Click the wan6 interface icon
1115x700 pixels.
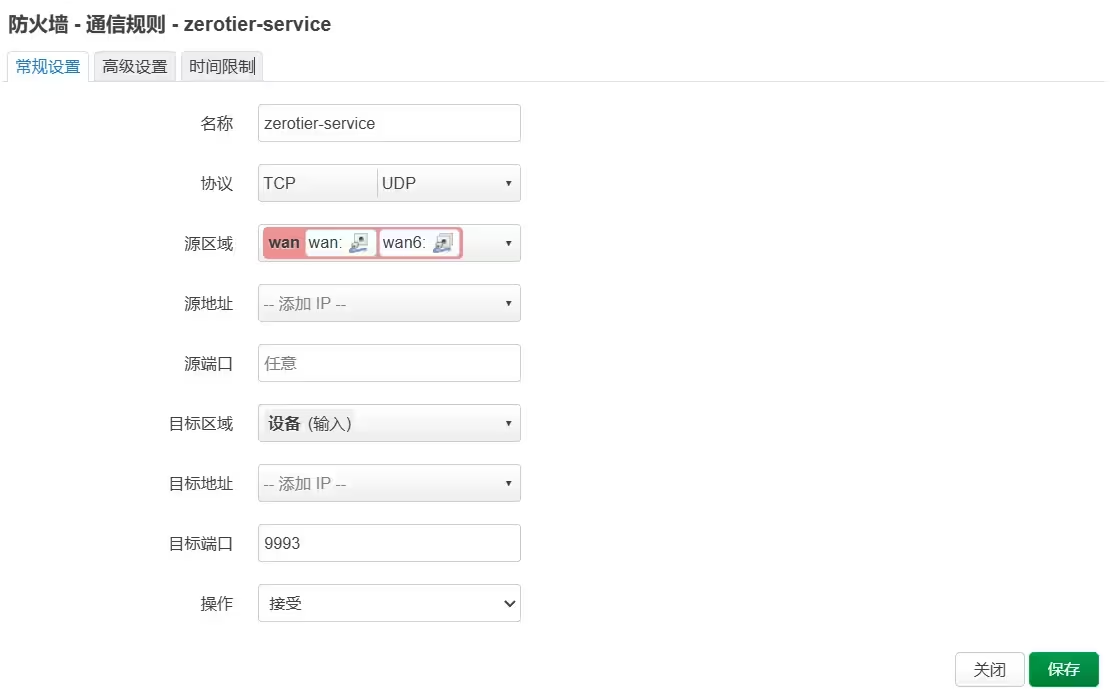pos(443,243)
